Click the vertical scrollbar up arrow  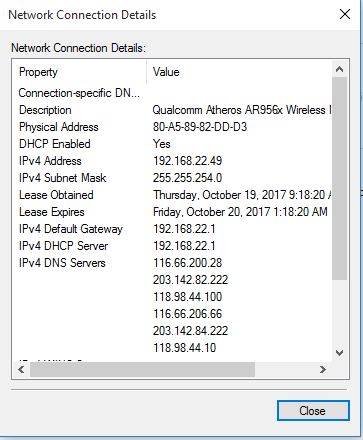(x=339, y=69)
